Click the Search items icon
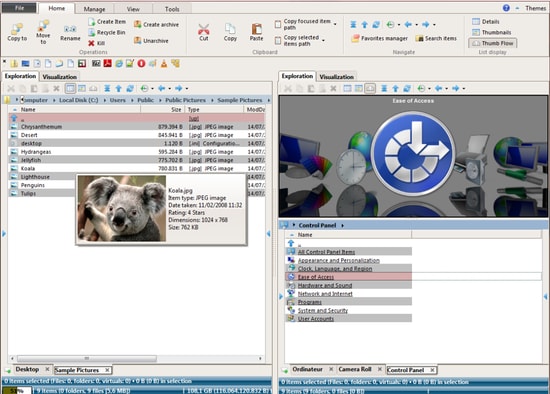The width and height of the screenshot is (550, 394). coord(419,38)
